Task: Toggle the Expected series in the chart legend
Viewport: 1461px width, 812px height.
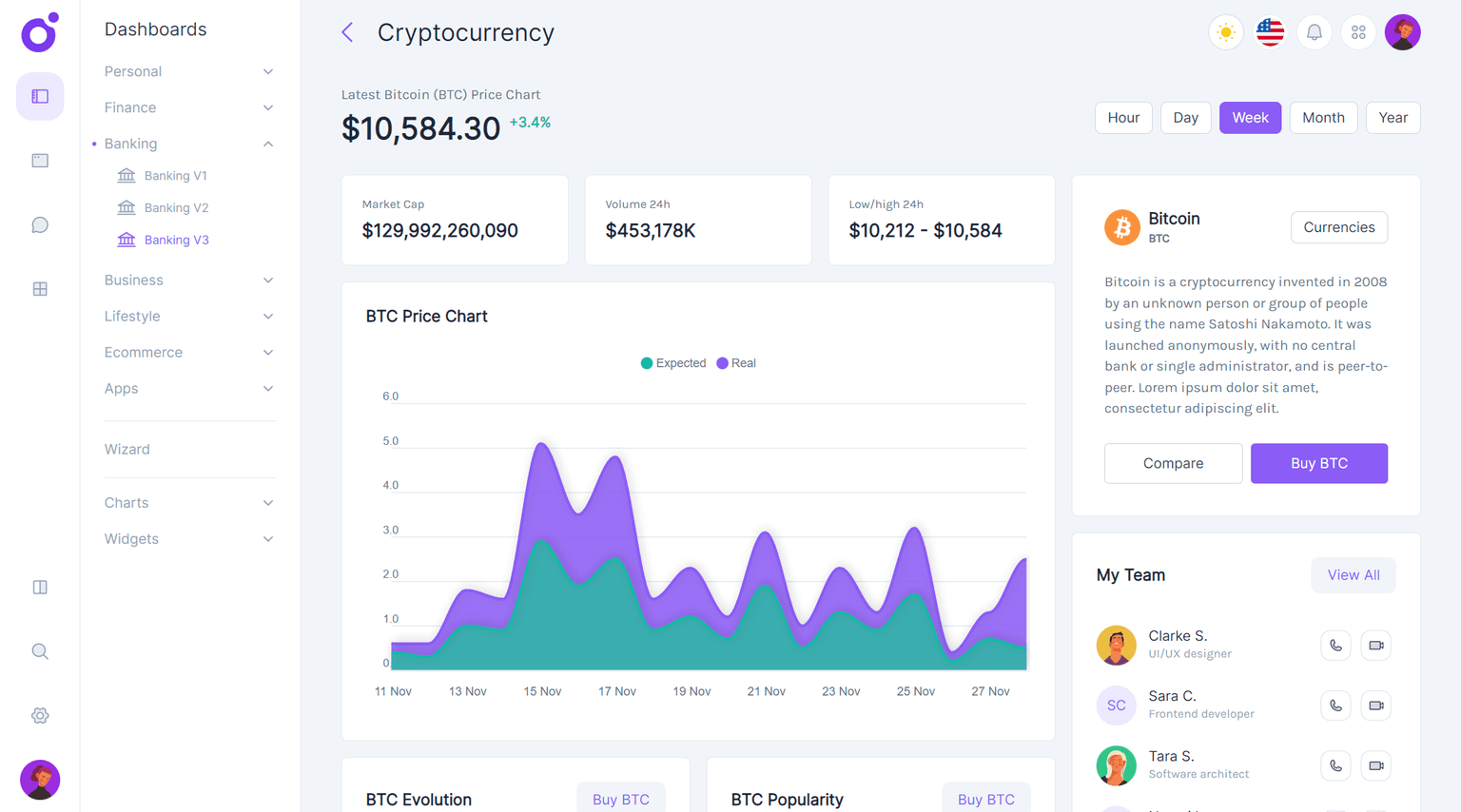Action: point(672,362)
